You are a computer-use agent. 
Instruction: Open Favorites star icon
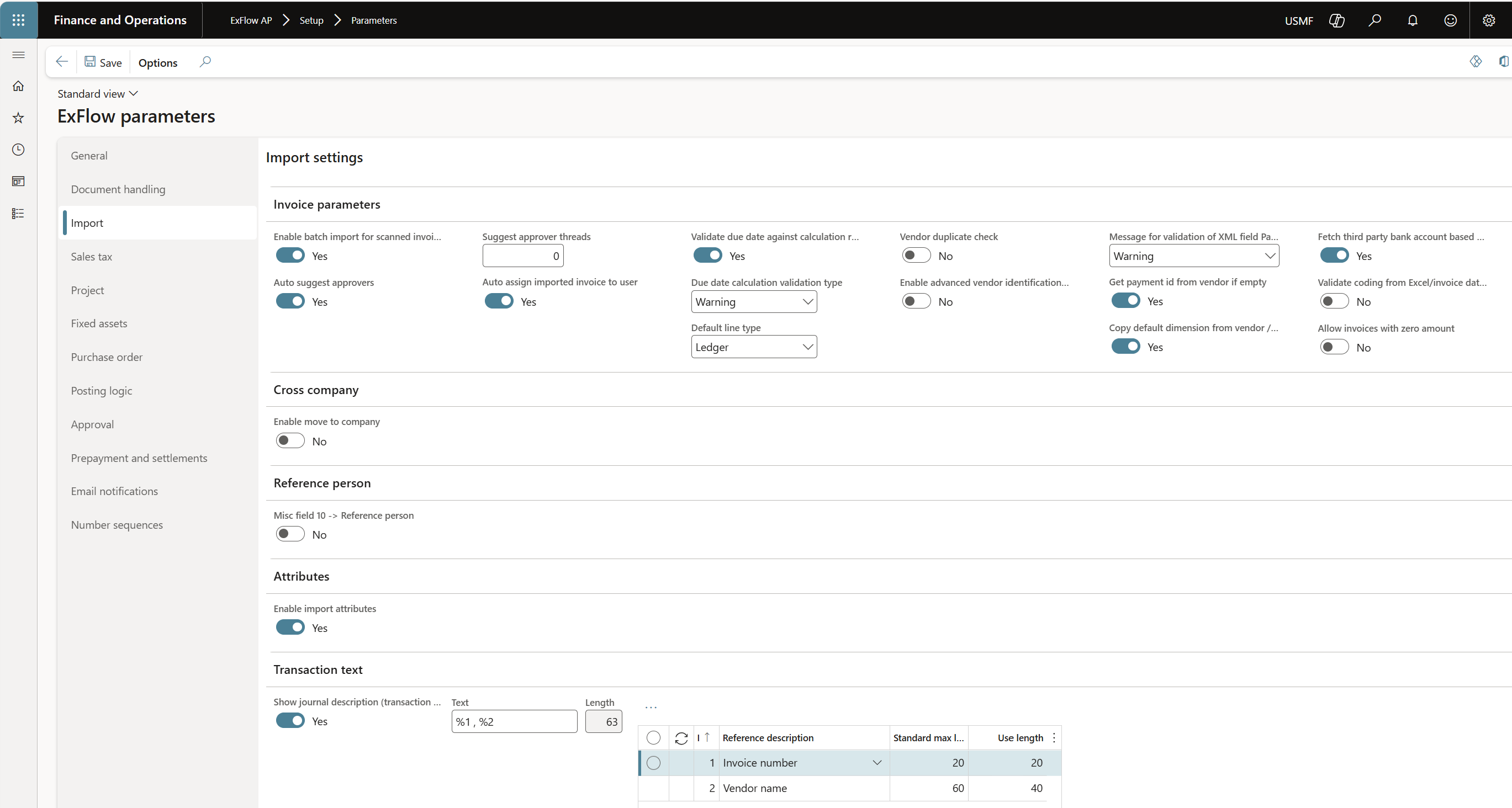pos(18,118)
